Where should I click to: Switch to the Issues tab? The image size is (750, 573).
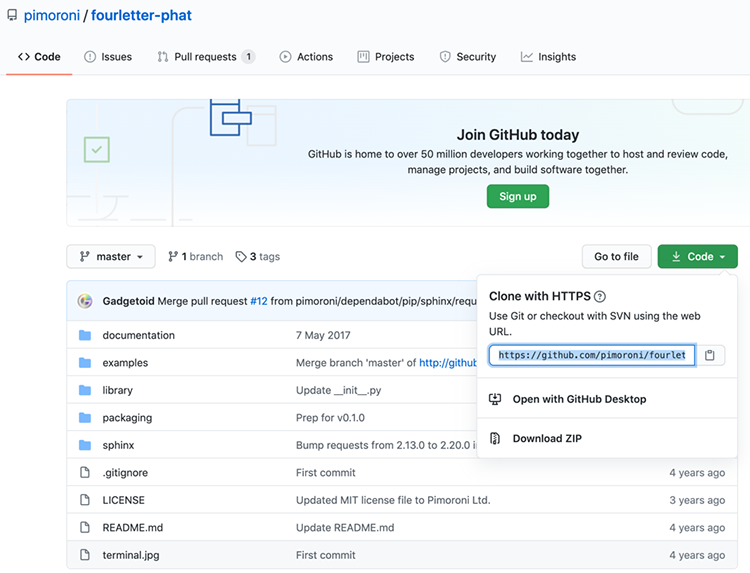(x=108, y=57)
